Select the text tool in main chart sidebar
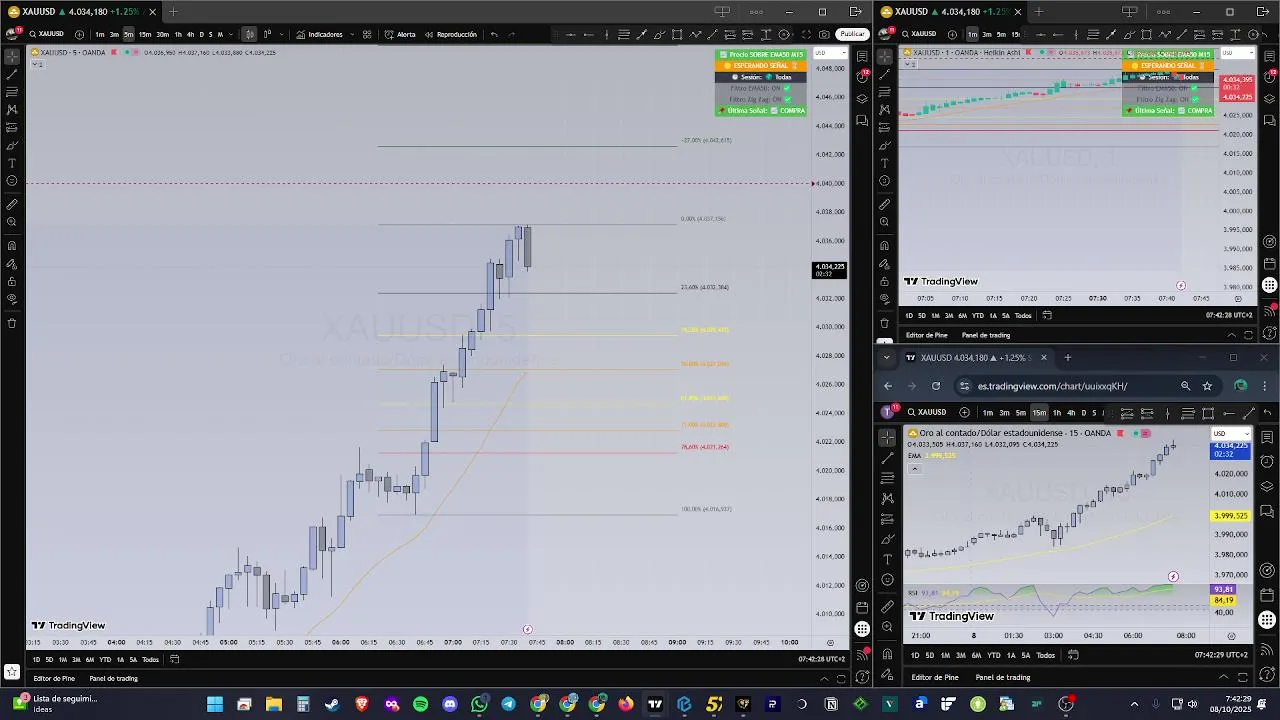Viewport: 1280px width, 720px height. tap(12, 163)
